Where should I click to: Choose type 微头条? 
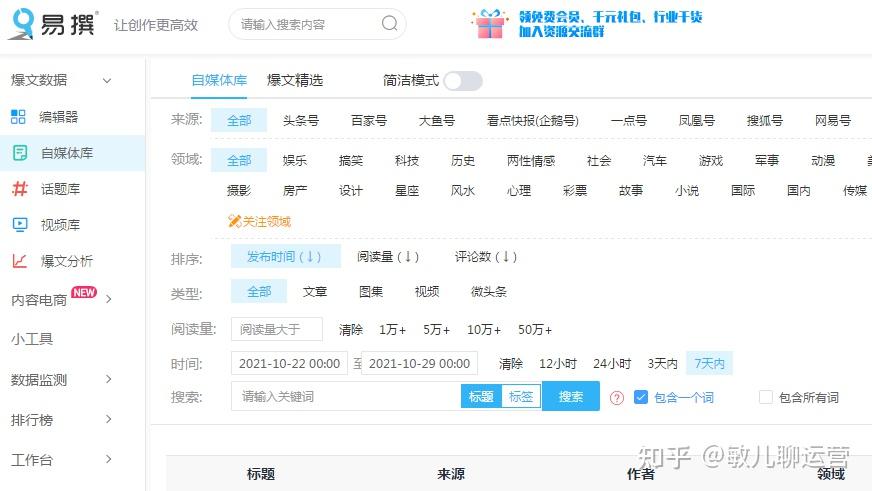click(489, 291)
